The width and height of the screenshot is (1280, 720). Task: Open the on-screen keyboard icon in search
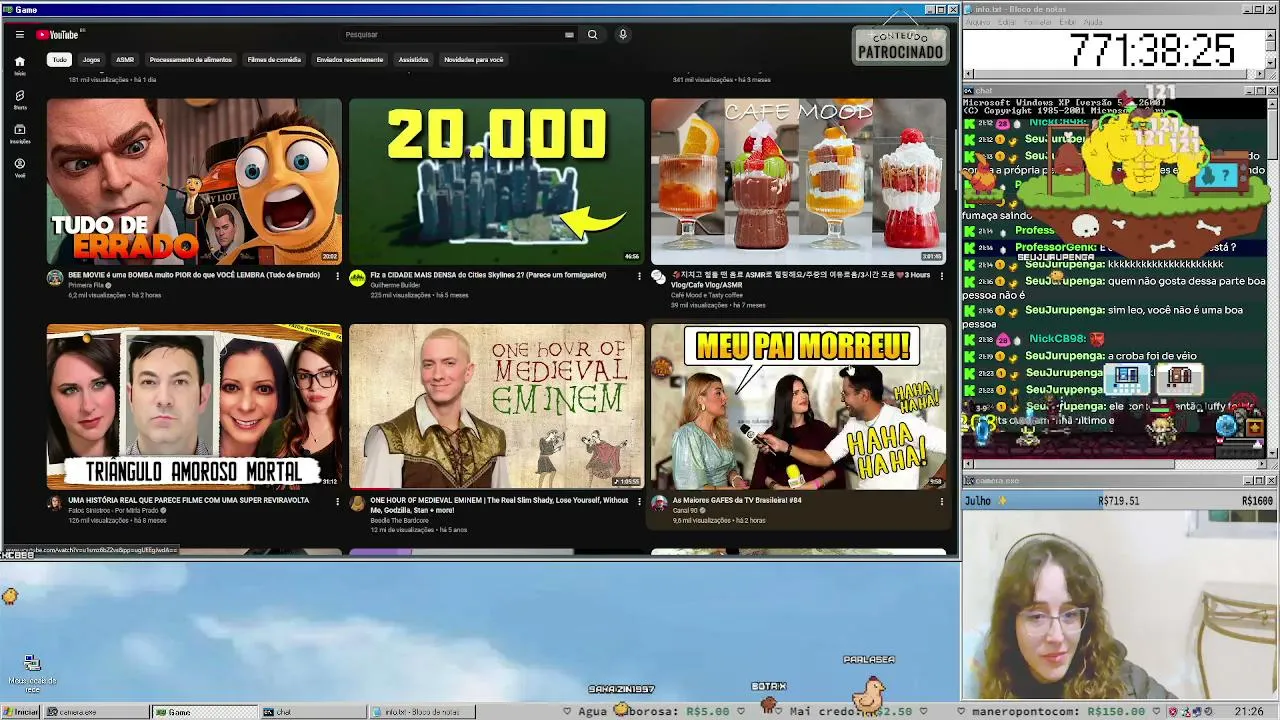click(569, 34)
